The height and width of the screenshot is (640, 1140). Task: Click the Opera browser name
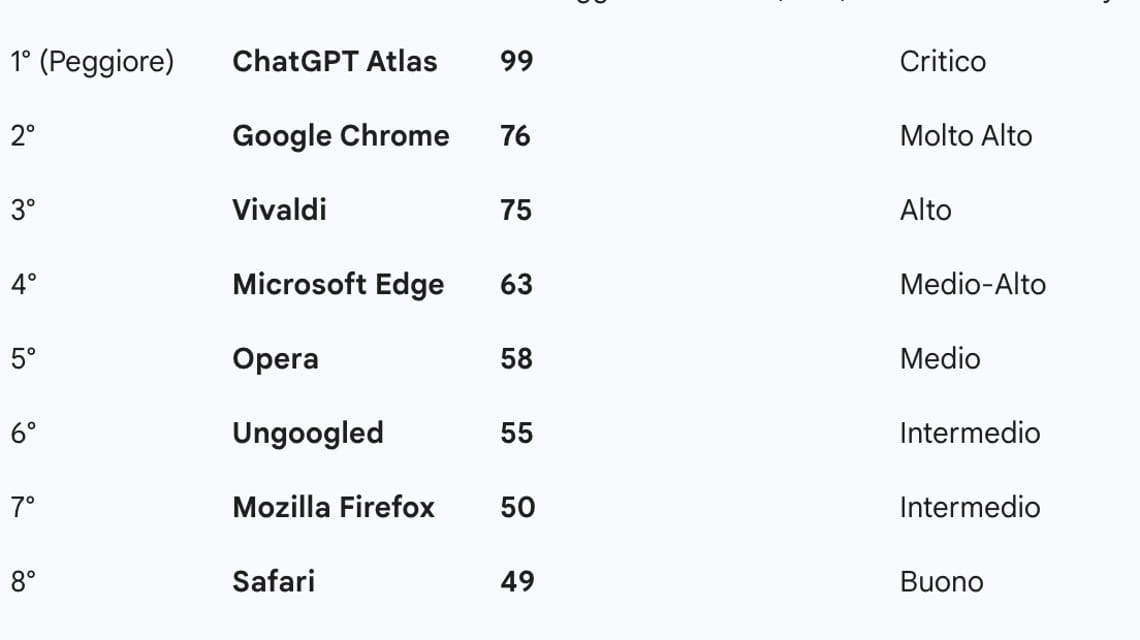click(x=275, y=359)
